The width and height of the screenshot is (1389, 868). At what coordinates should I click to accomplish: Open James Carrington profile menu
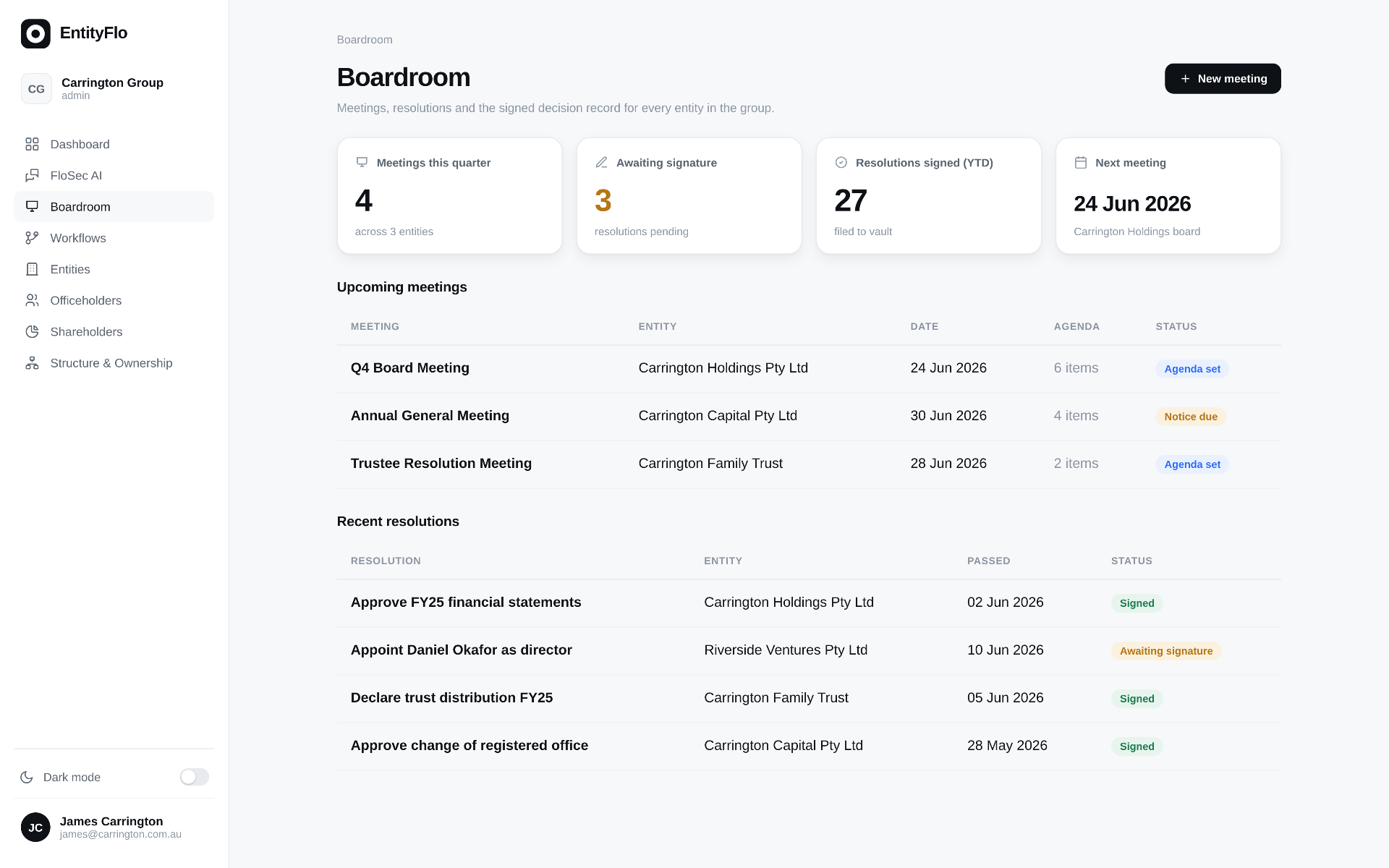pyautogui.click(x=114, y=827)
